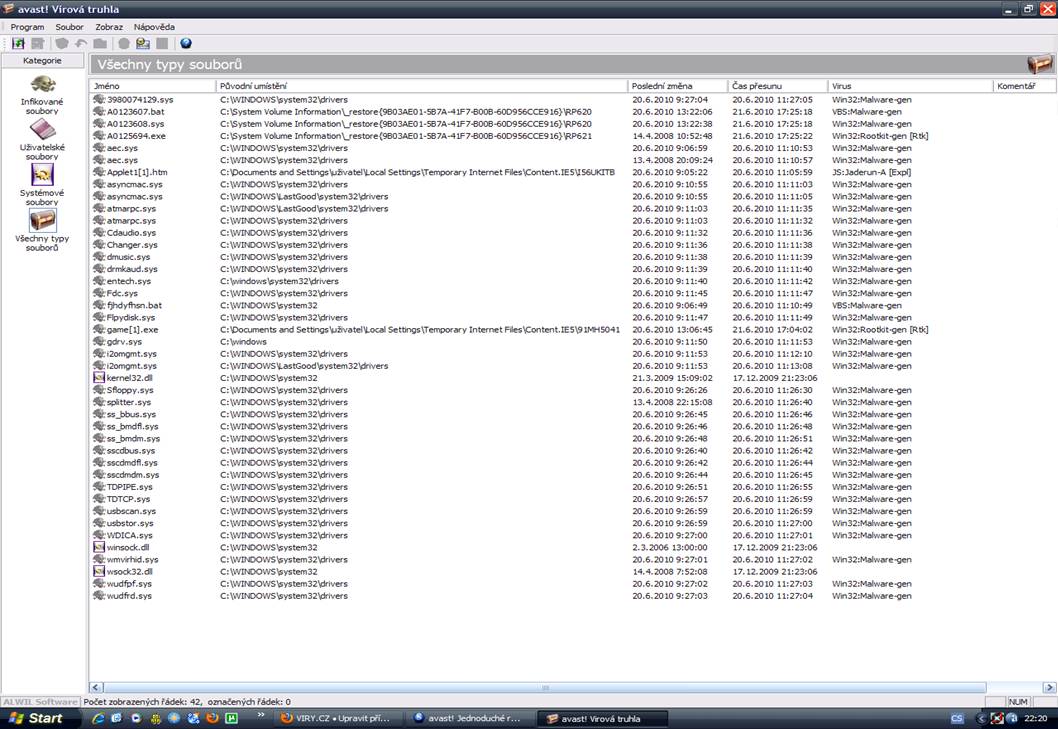Sort by the Virus column header
The height and width of the screenshot is (729, 1058).
click(x=909, y=86)
